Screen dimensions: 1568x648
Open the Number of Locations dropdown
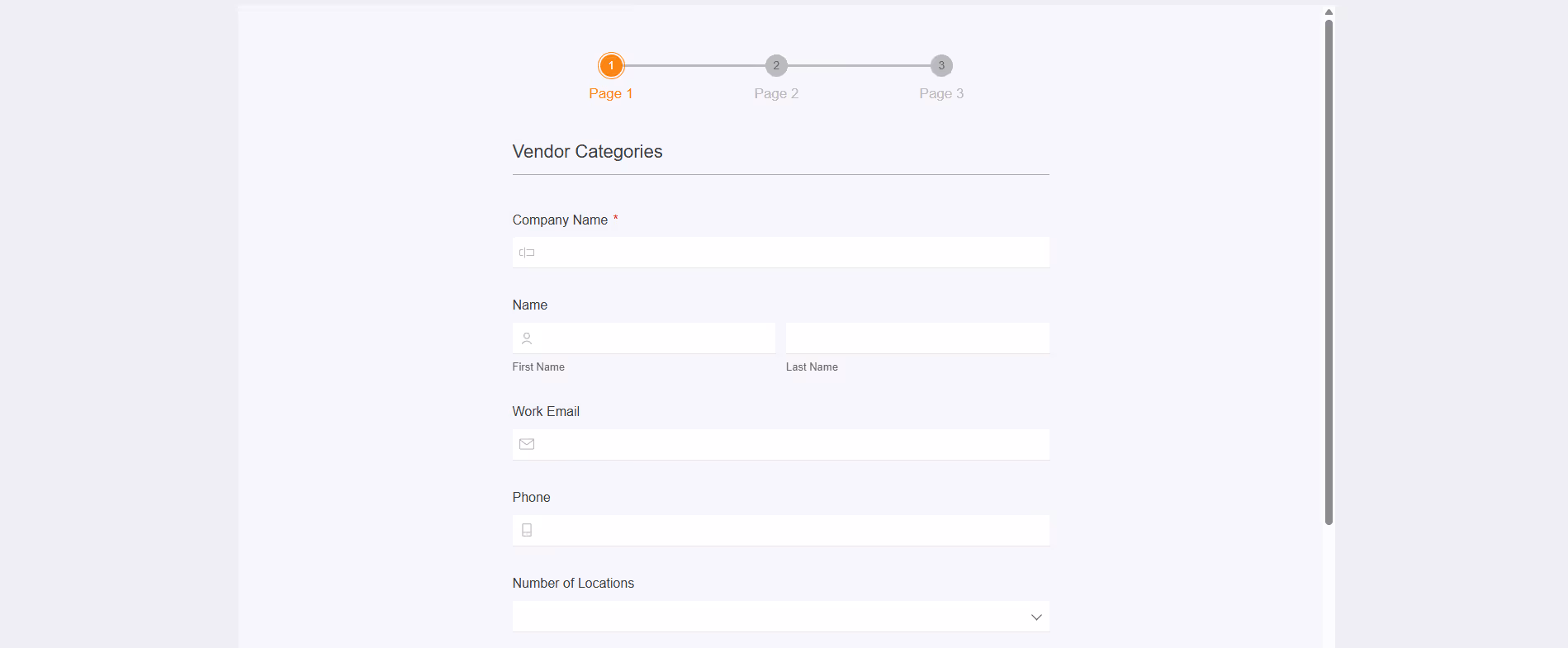click(780, 617)
